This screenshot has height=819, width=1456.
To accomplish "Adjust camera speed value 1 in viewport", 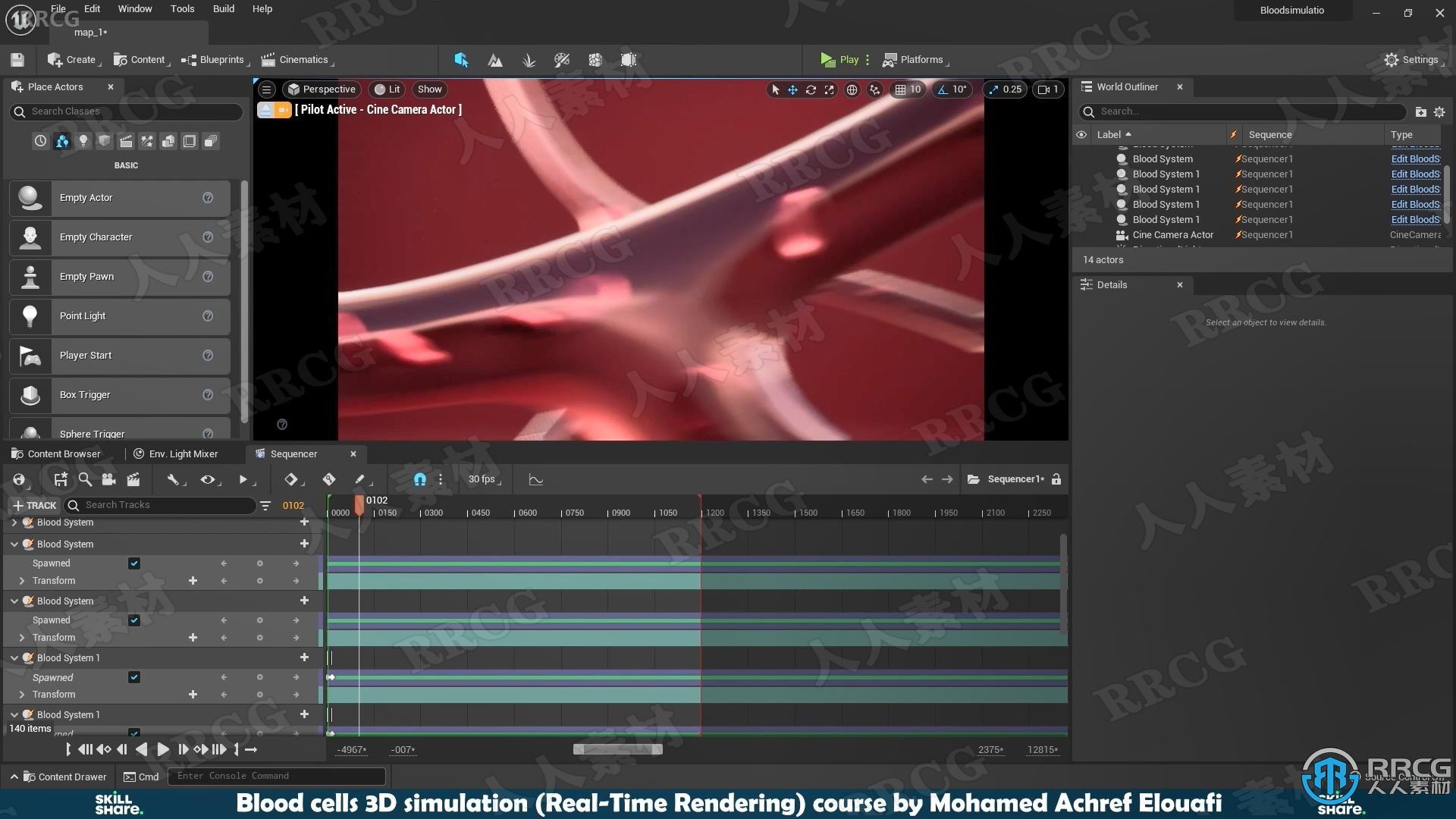I will point(1049,89).
